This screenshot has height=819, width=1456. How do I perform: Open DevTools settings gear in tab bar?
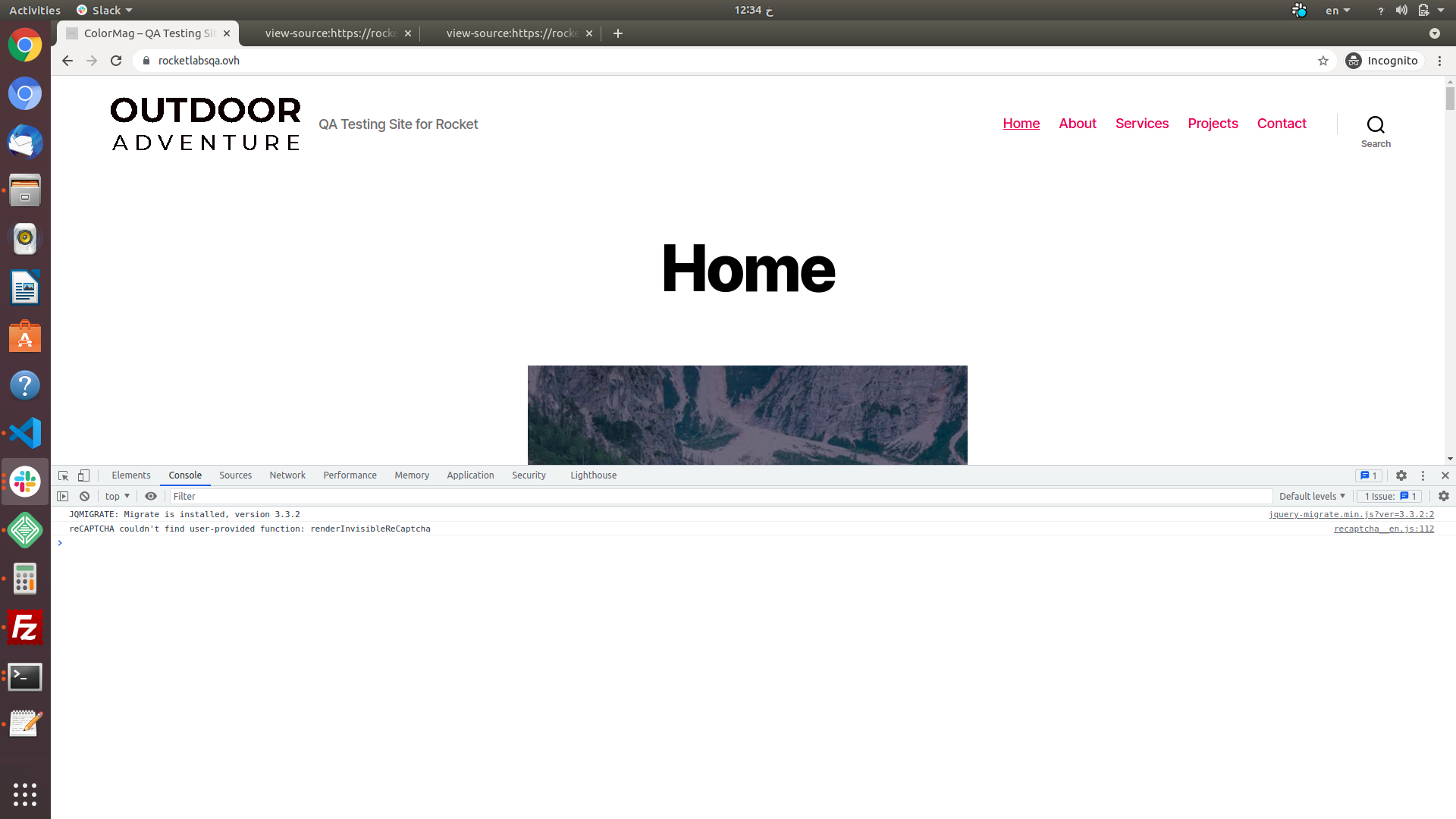[x=1401, y=475]
